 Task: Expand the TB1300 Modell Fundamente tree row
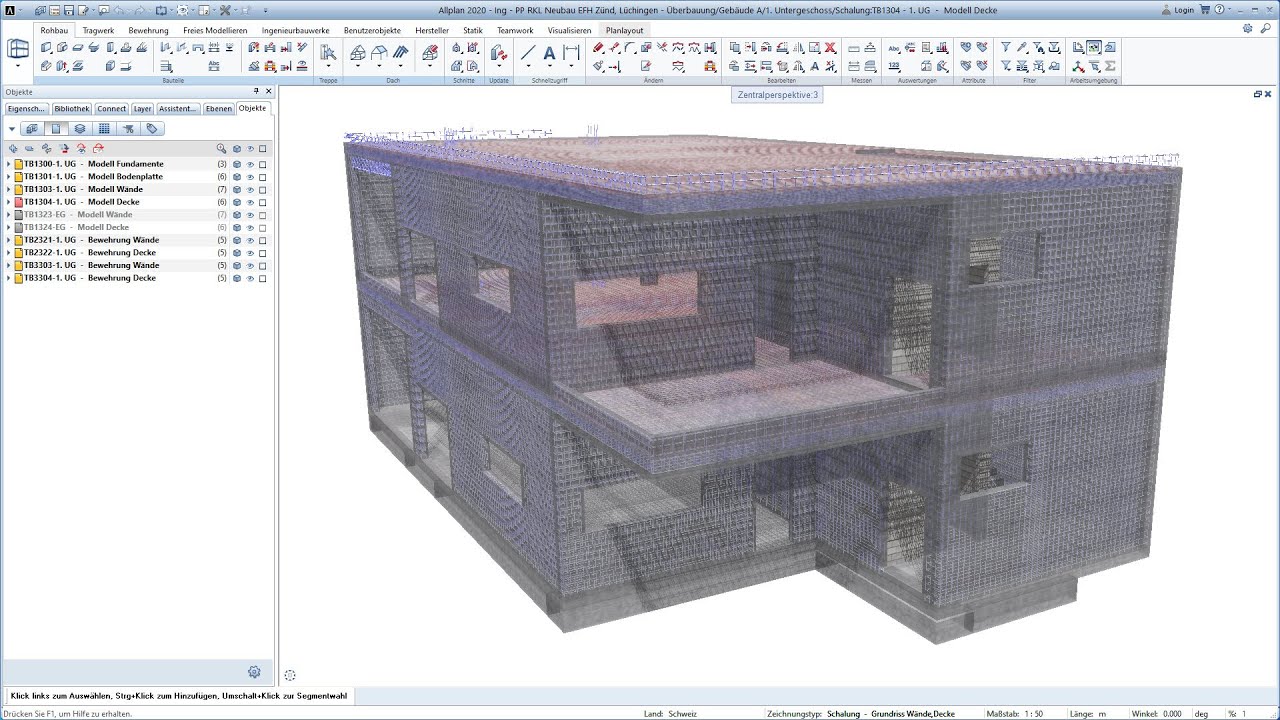8,164
